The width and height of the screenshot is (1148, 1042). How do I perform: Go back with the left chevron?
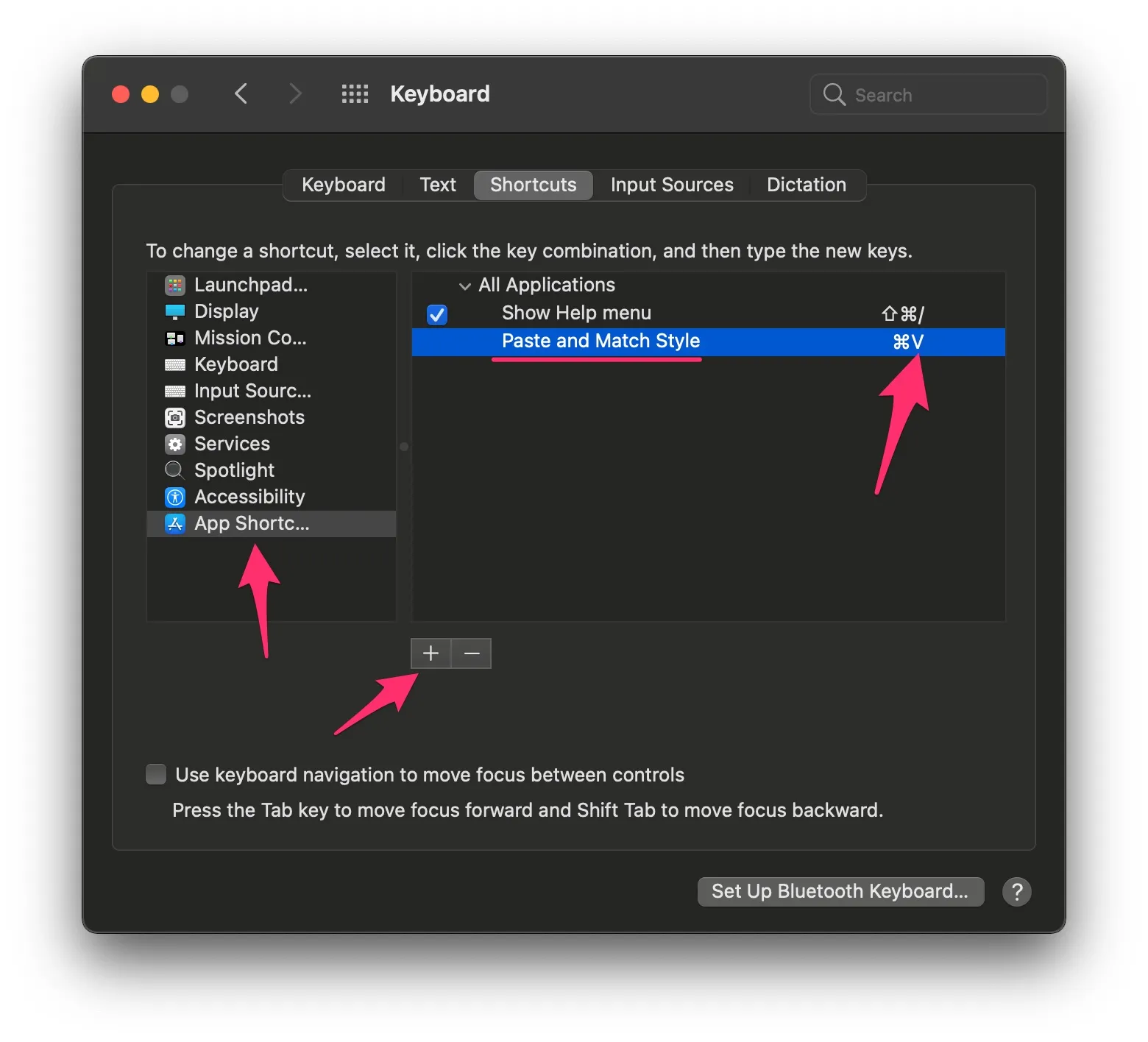(241, 94)
